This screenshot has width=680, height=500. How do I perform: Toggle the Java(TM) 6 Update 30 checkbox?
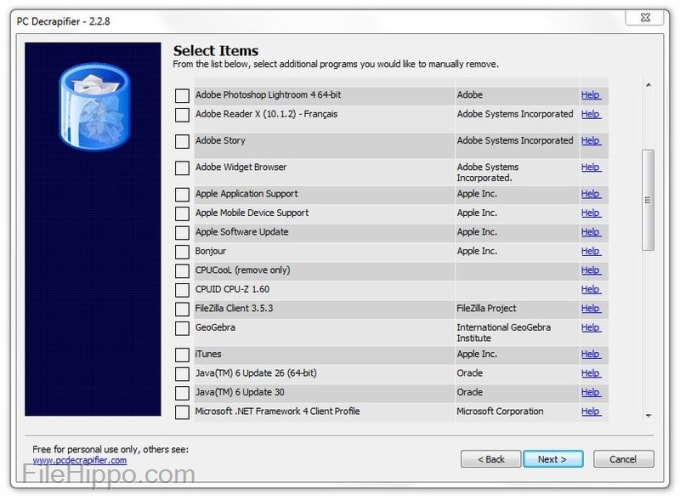[182, 393]
